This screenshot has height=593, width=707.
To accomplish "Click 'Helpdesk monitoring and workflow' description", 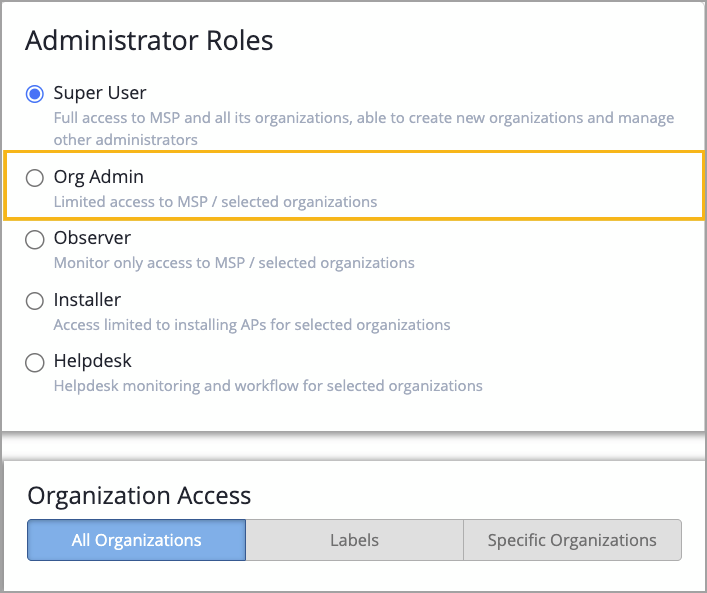I will point(268,385).
